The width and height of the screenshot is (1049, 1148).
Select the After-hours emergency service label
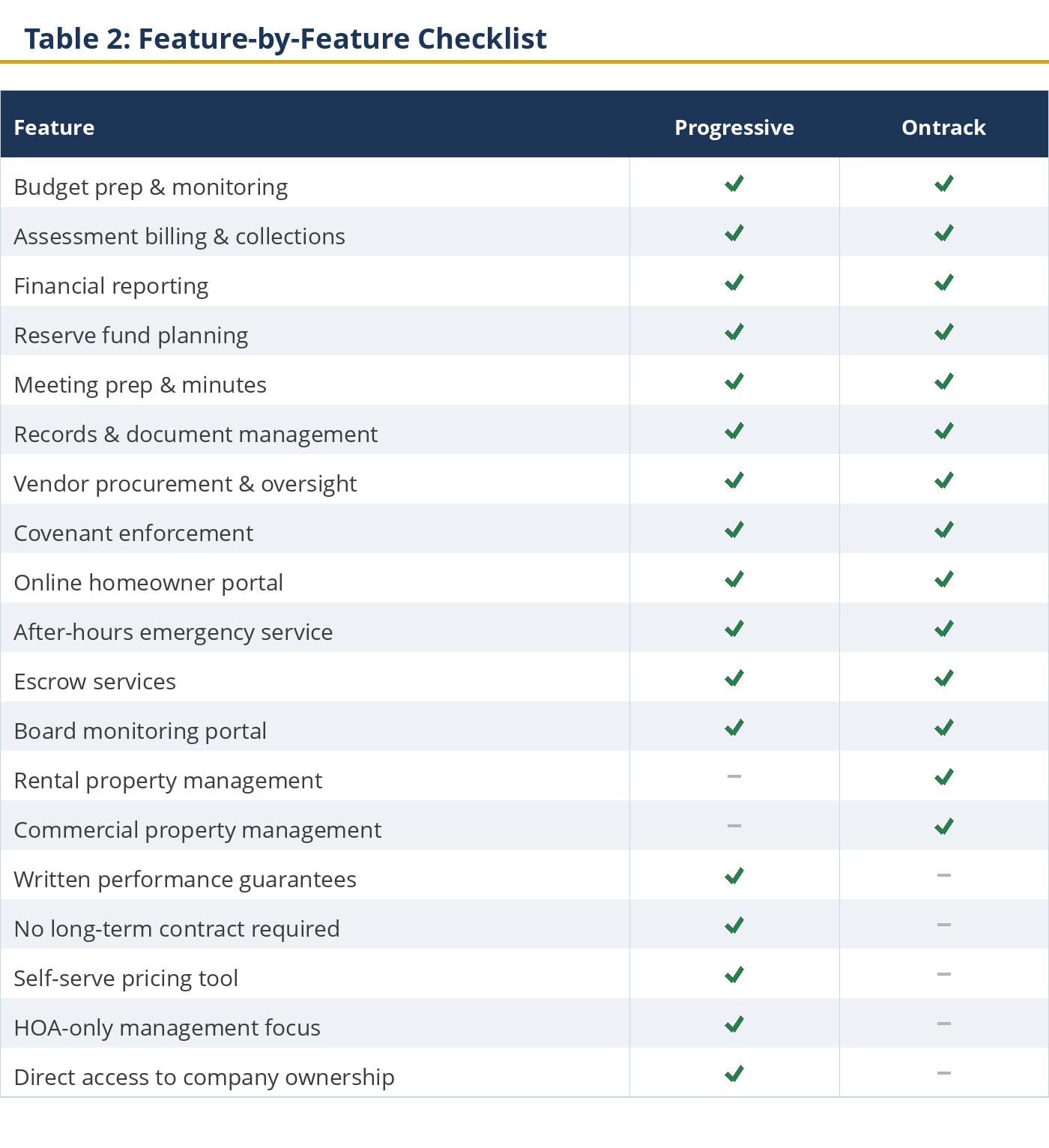[173, 632]
